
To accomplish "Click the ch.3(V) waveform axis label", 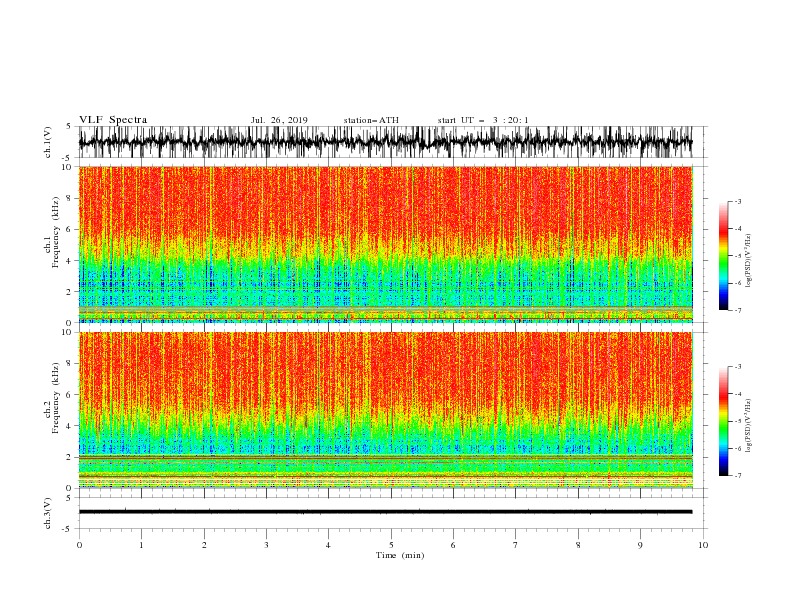I will (48, 513).
